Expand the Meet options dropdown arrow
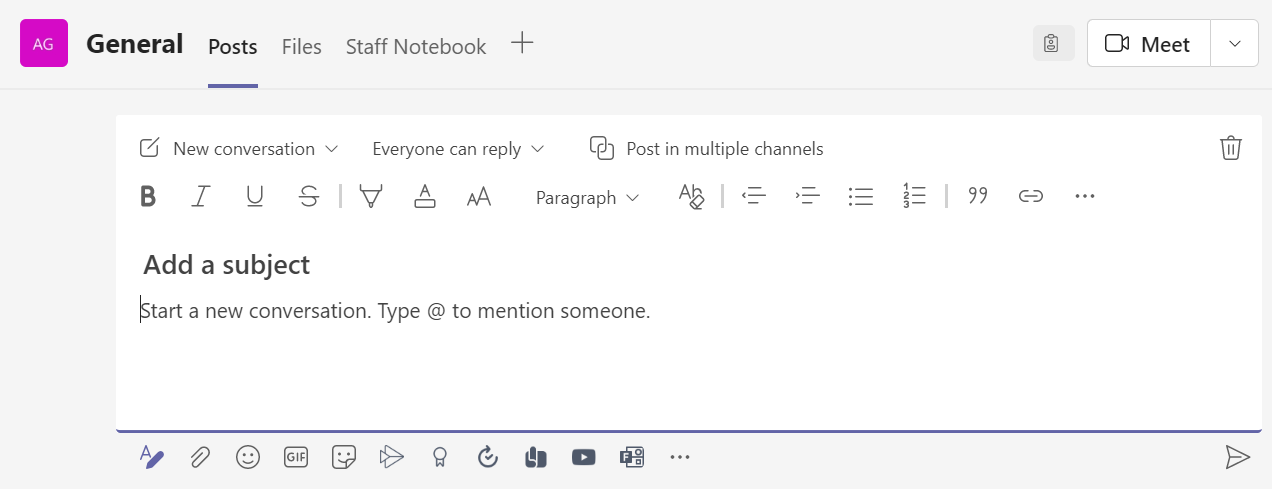The height and width of the screenshot is (489, 1272). click(x=1235, y=44)
